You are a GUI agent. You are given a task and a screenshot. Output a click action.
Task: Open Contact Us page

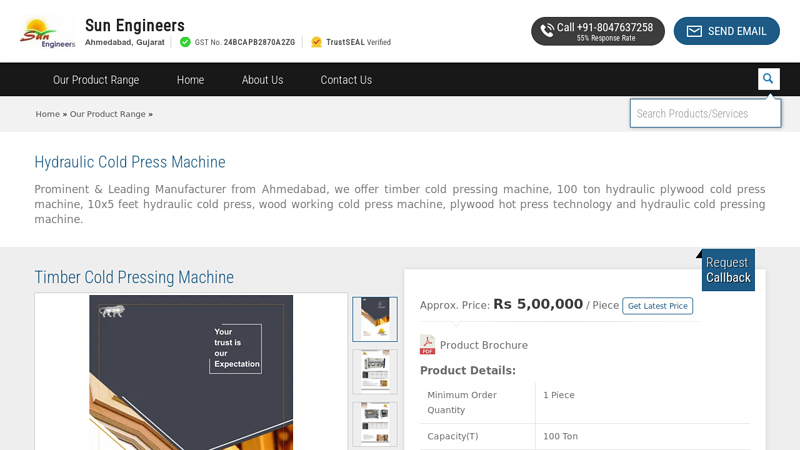(346, 80)
